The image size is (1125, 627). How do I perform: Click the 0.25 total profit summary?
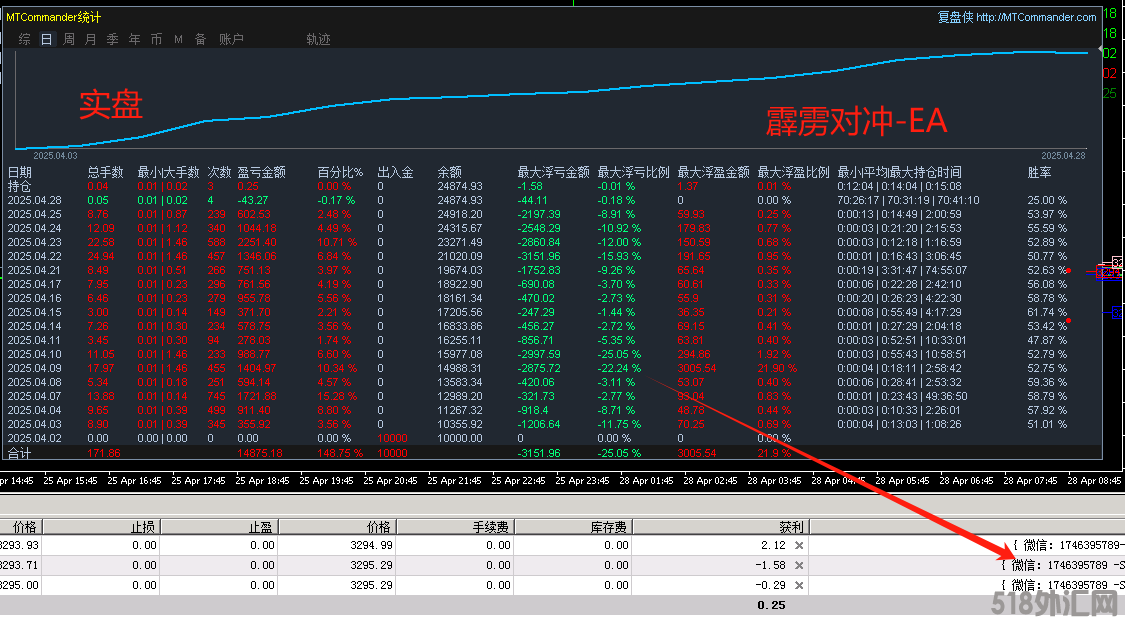[771, 605]
